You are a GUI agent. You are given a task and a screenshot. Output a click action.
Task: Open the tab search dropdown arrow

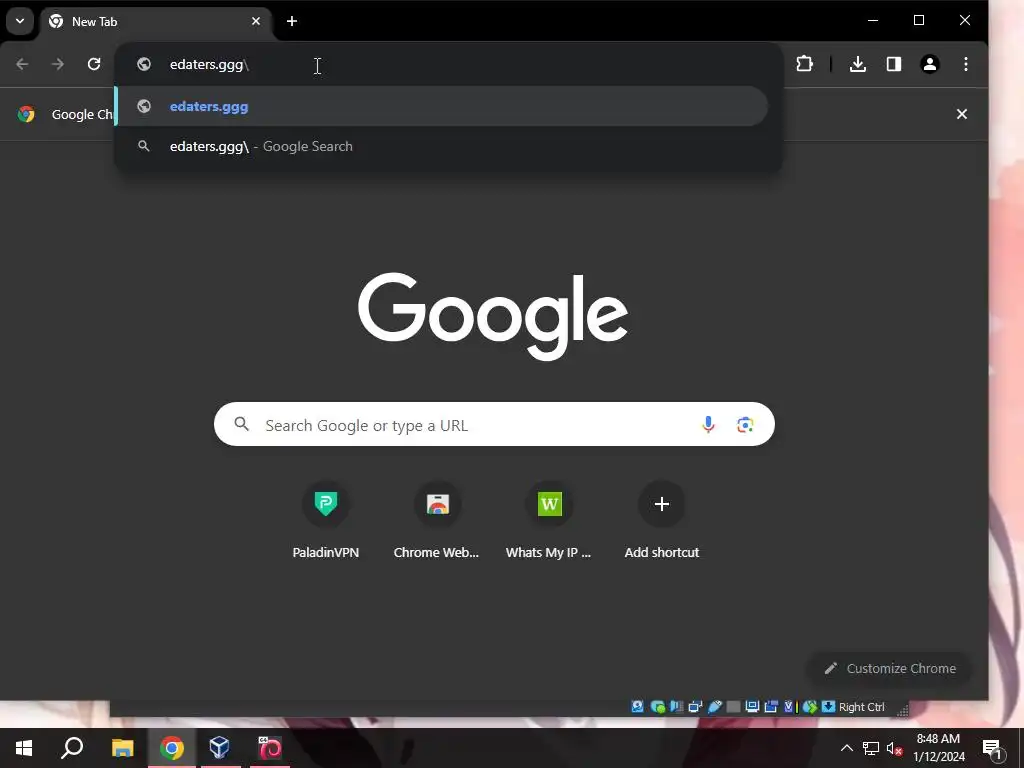point(20,21)
